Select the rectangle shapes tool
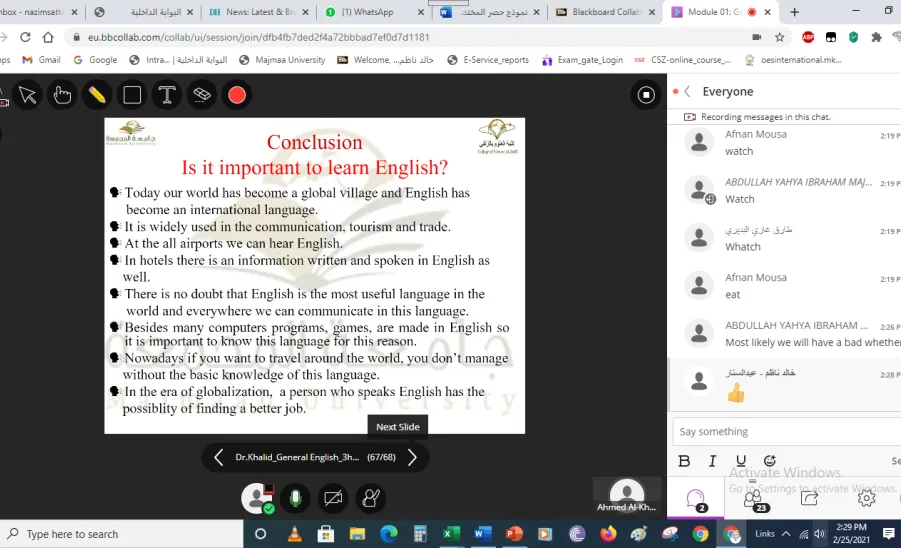Image resolution: width=901 pixels, height=548 pixels. coord(132,95)
